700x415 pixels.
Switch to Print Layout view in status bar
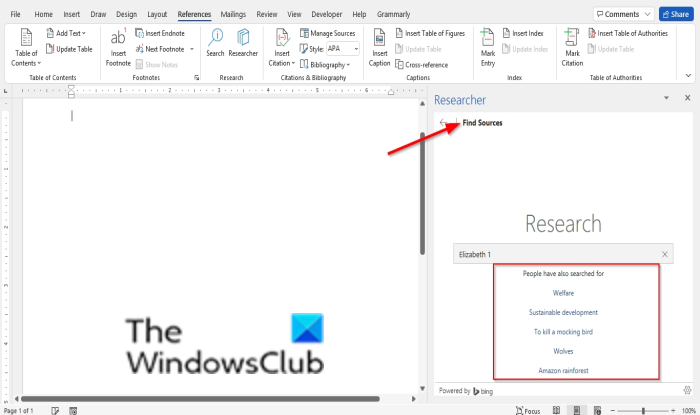point(577,411)
